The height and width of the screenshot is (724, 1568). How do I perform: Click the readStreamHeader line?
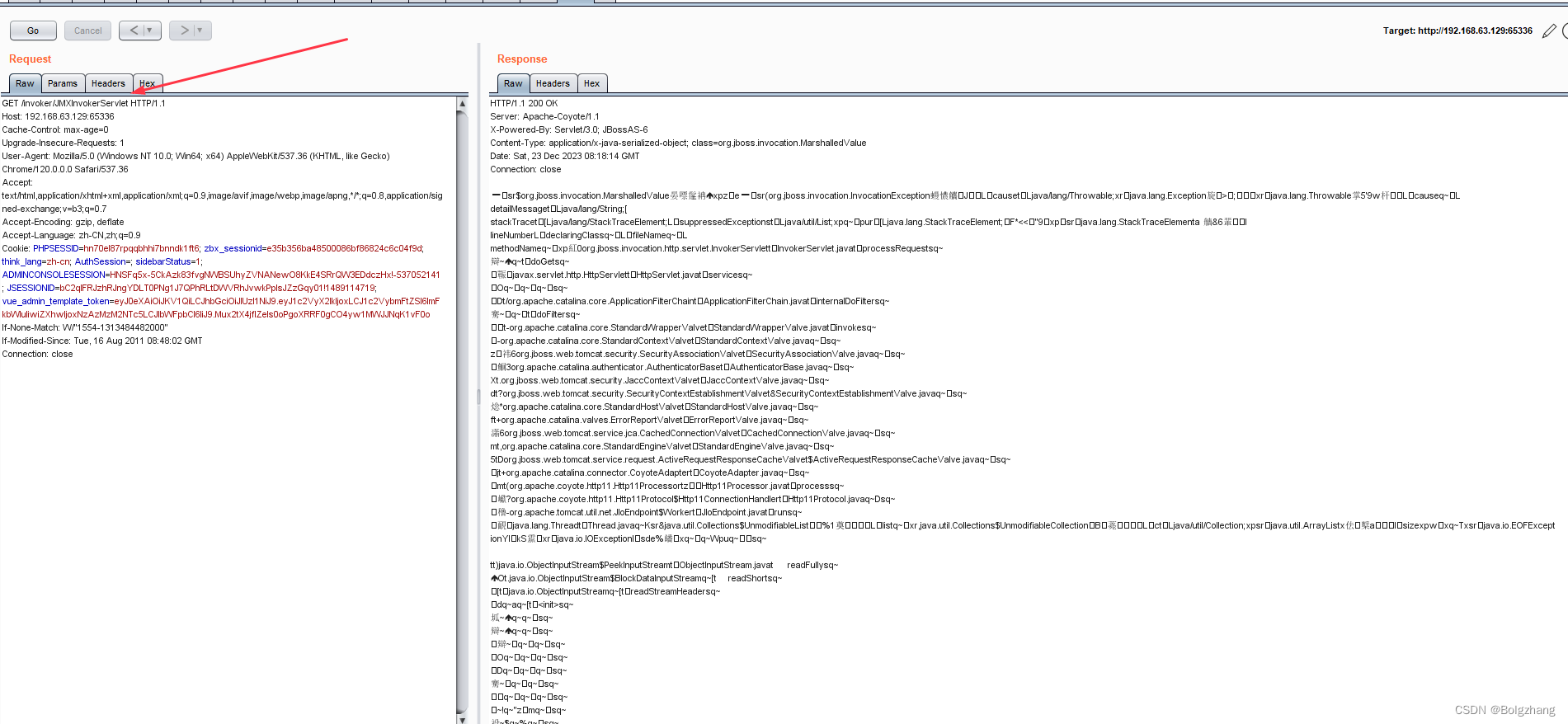click(x=605, y=591)
